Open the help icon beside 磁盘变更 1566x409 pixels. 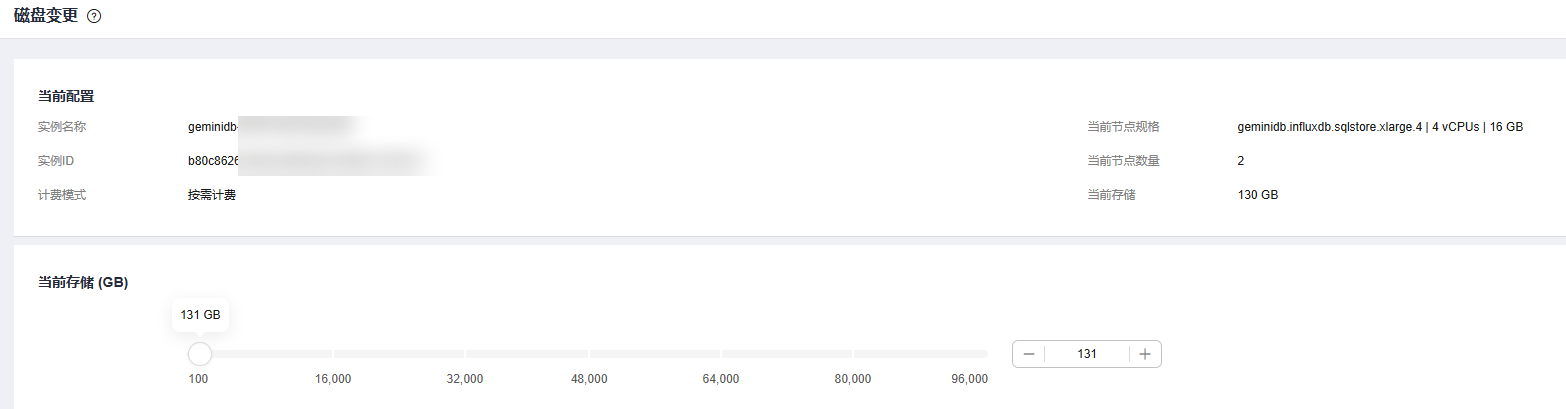coord(94,16)
